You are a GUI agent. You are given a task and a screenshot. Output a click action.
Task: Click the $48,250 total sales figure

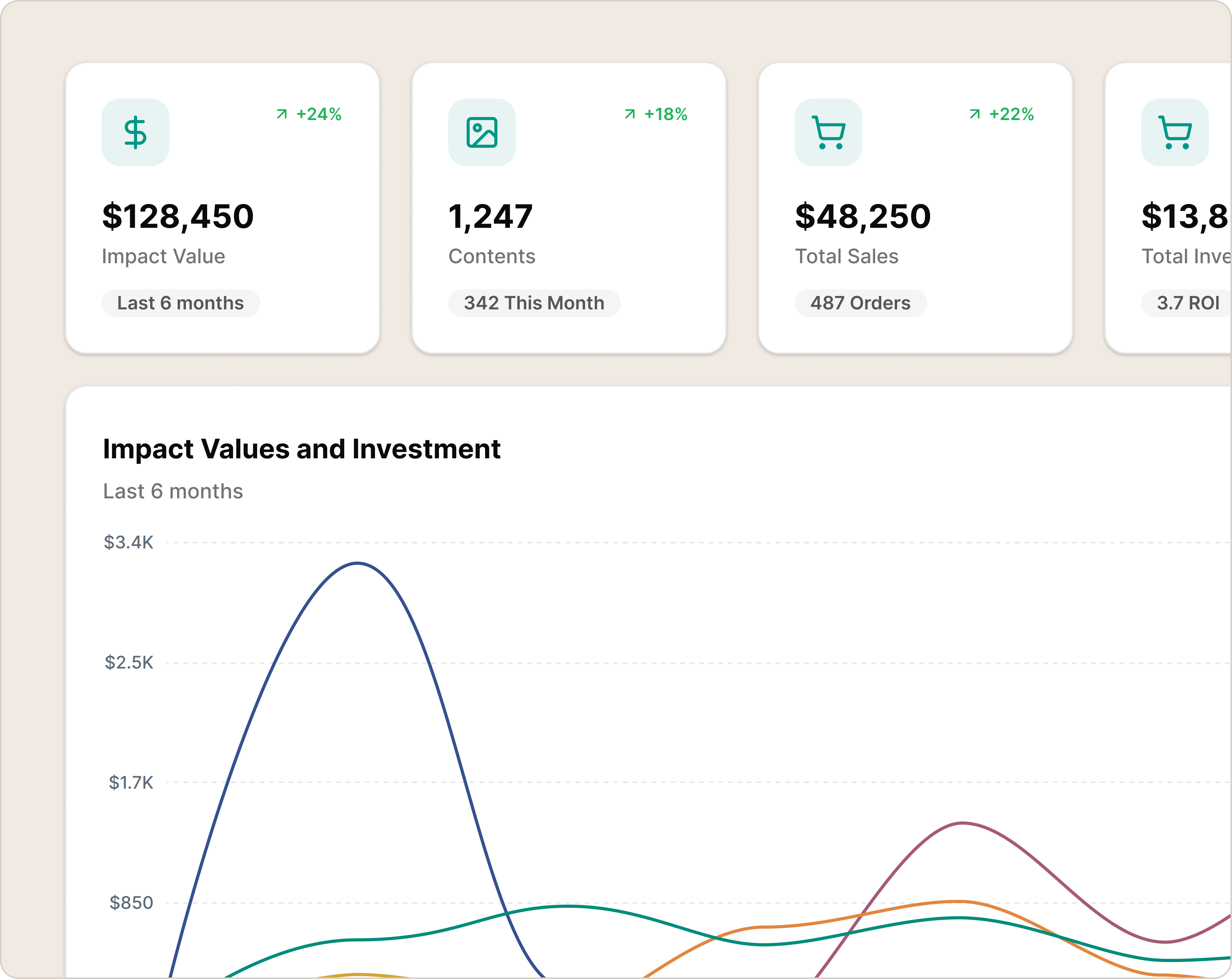863,217
